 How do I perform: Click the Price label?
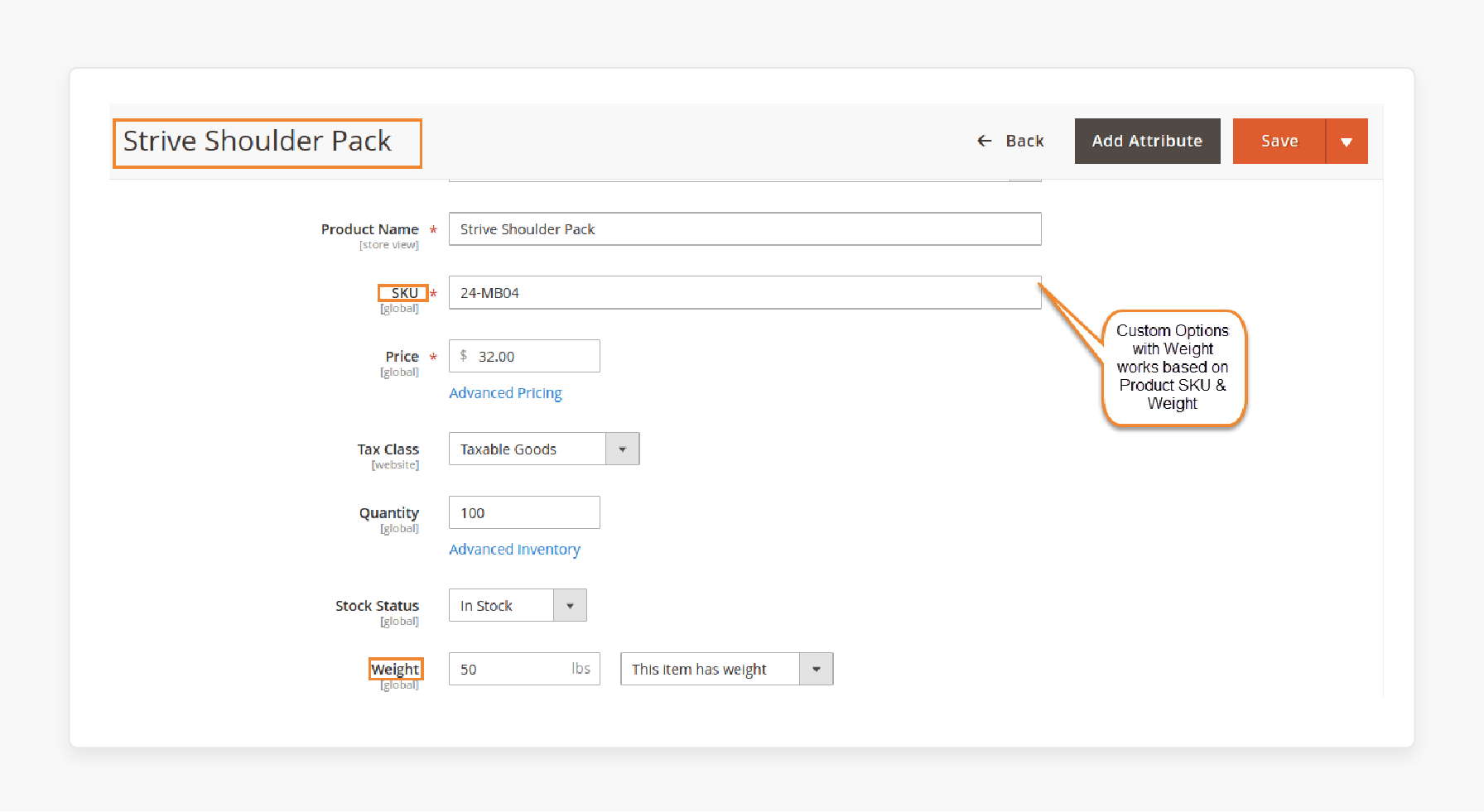pos(402,357)
